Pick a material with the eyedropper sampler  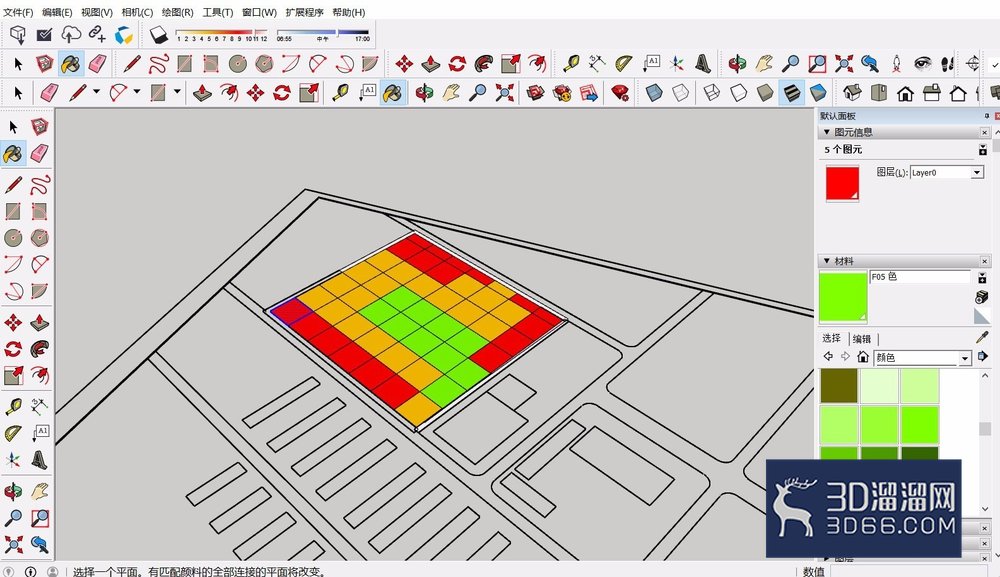coord(982,337)
